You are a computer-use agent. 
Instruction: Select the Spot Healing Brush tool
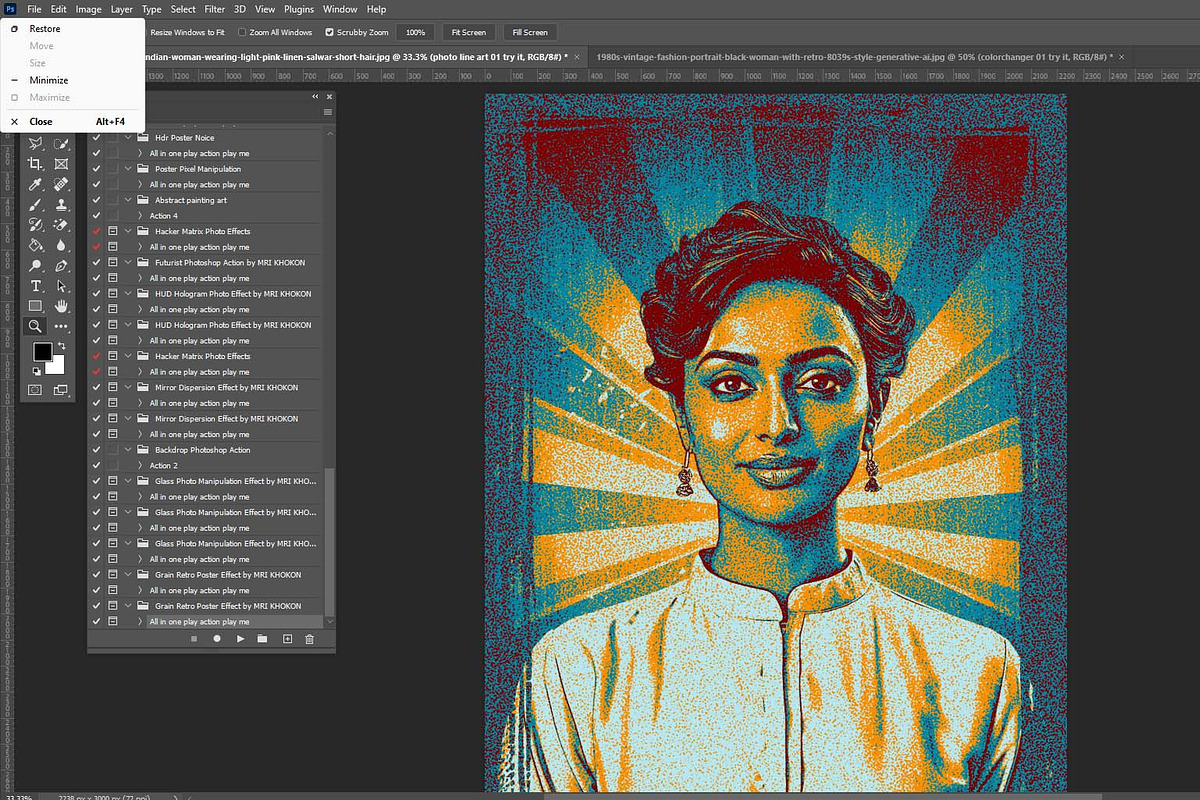(x=61, y=185)
